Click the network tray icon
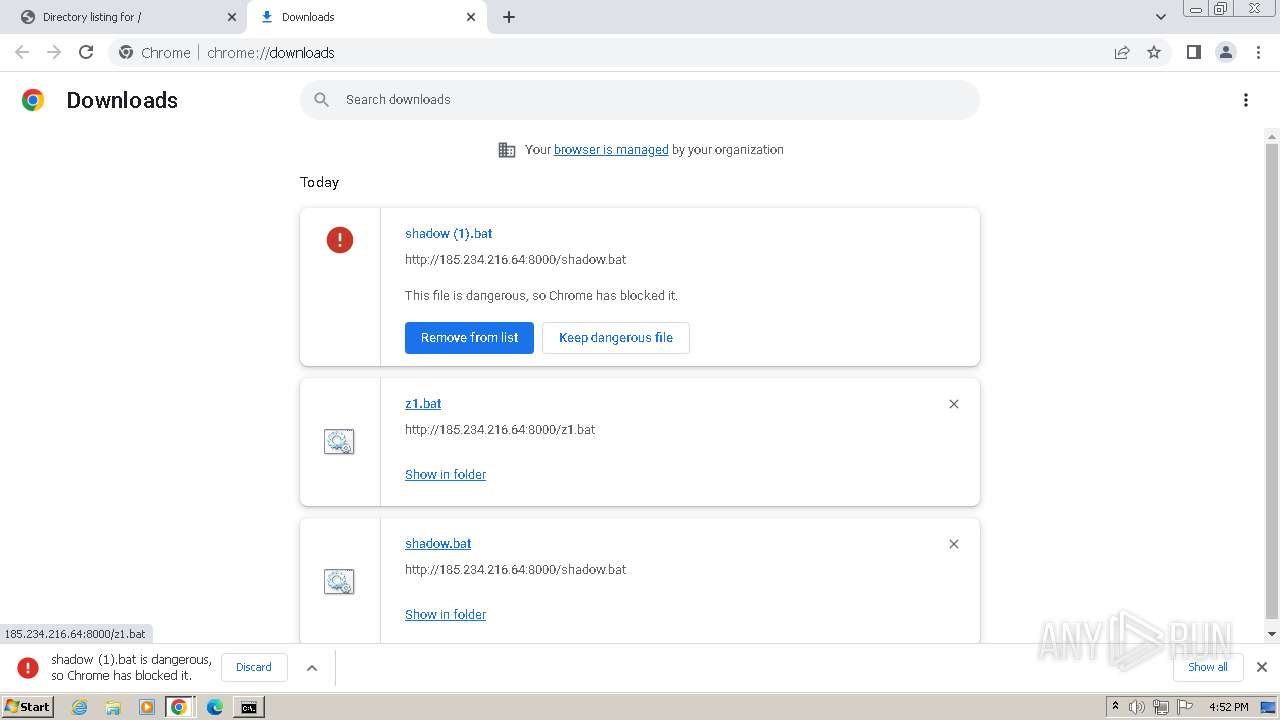Viewport: 1280px width, 720px height. (x=1161, y=707)
